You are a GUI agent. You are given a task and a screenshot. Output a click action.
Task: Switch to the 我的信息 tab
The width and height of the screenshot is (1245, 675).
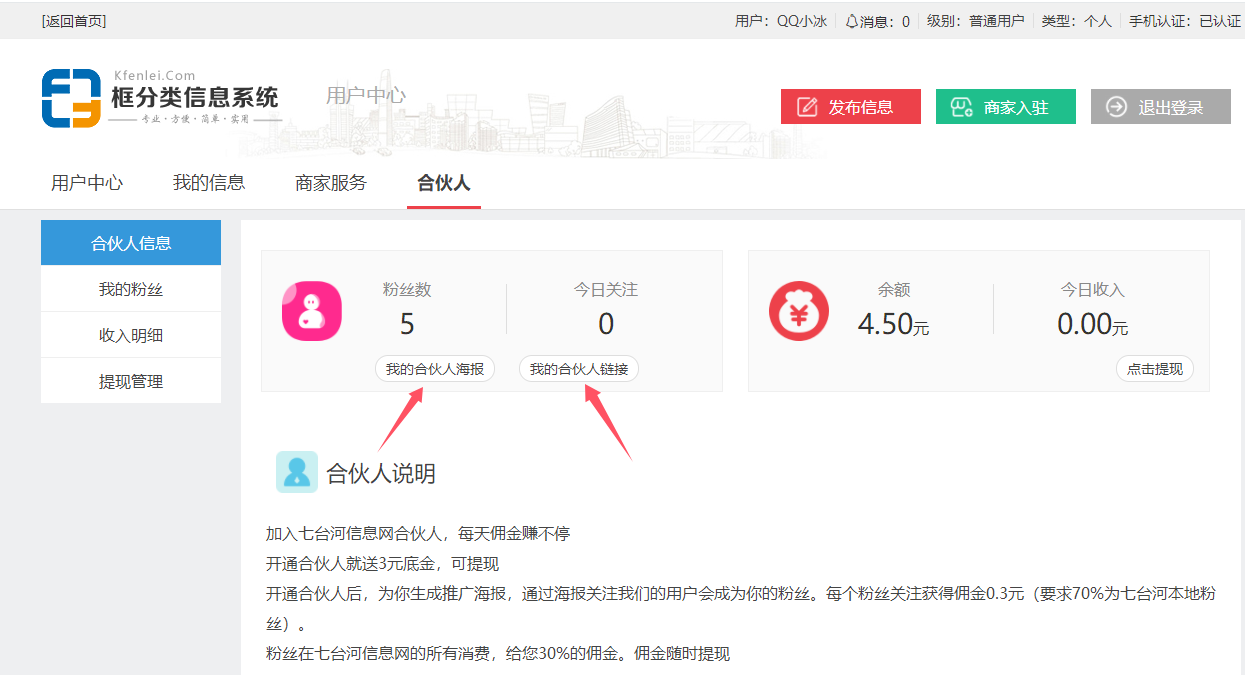[209, 183]
